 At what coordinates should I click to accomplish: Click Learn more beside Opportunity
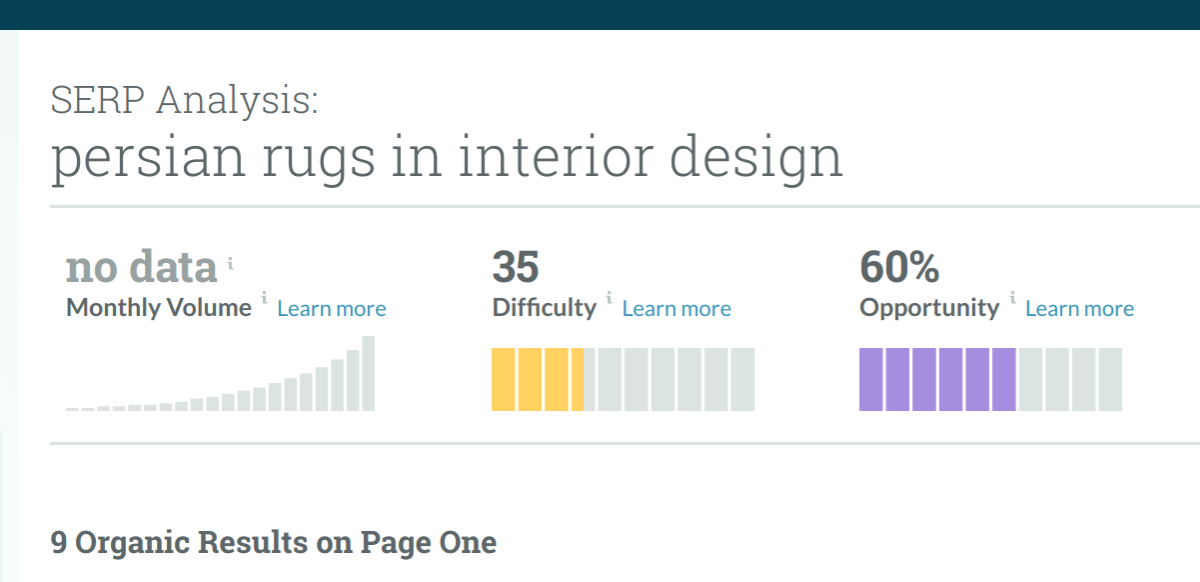click(1079, 309)
